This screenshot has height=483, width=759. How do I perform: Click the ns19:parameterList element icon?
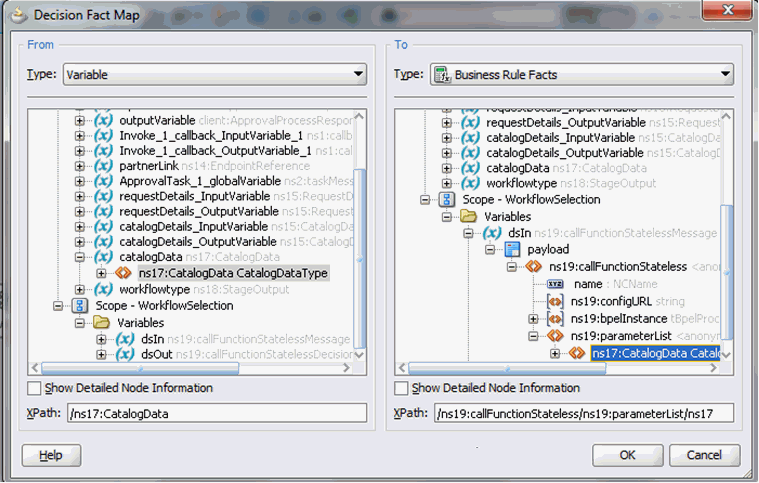(x=555, y=335)
